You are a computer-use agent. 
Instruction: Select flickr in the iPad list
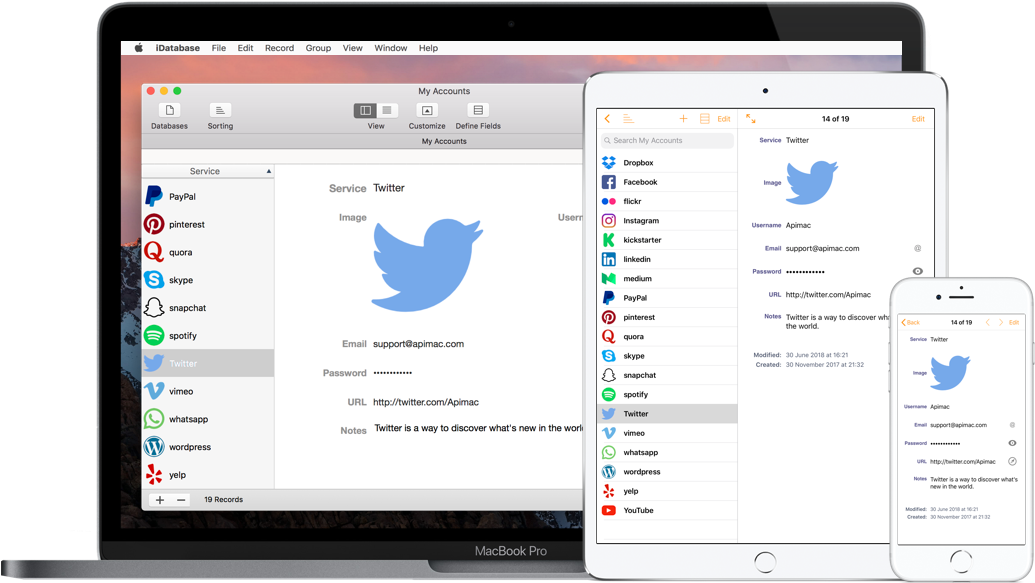667,201
